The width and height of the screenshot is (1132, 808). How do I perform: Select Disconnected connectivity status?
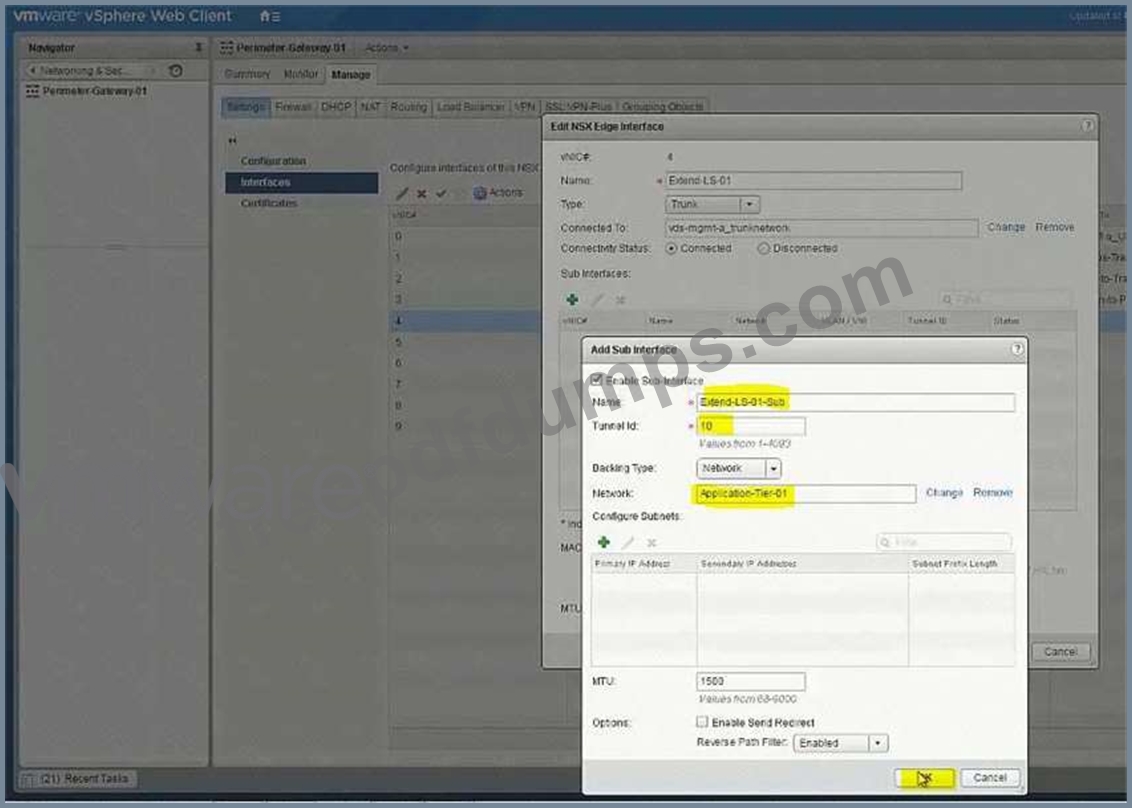[763, 248]
